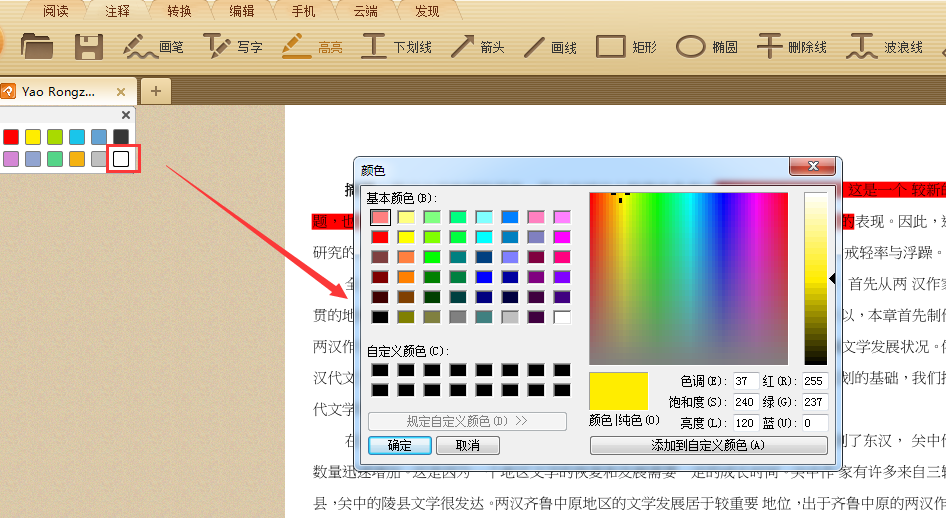
Task: Pick lime green swatch in palette panel
Action: (x=55, y=137)
